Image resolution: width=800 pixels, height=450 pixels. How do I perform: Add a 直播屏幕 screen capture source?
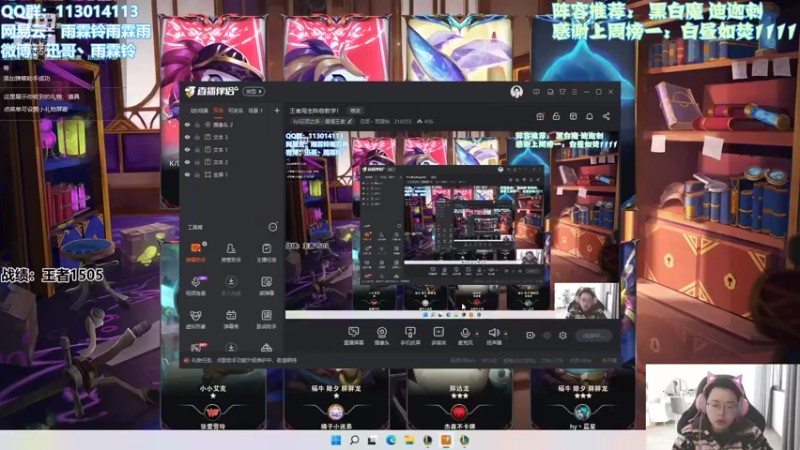353,336
